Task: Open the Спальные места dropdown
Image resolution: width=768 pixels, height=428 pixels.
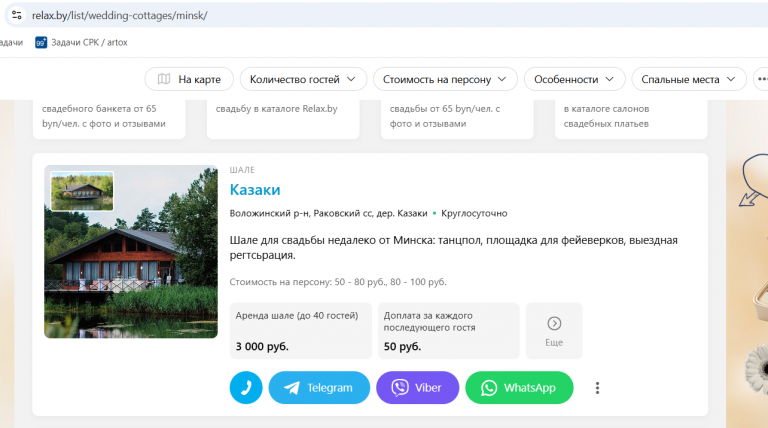Action: pyautogui.click(x=689, y=79)
